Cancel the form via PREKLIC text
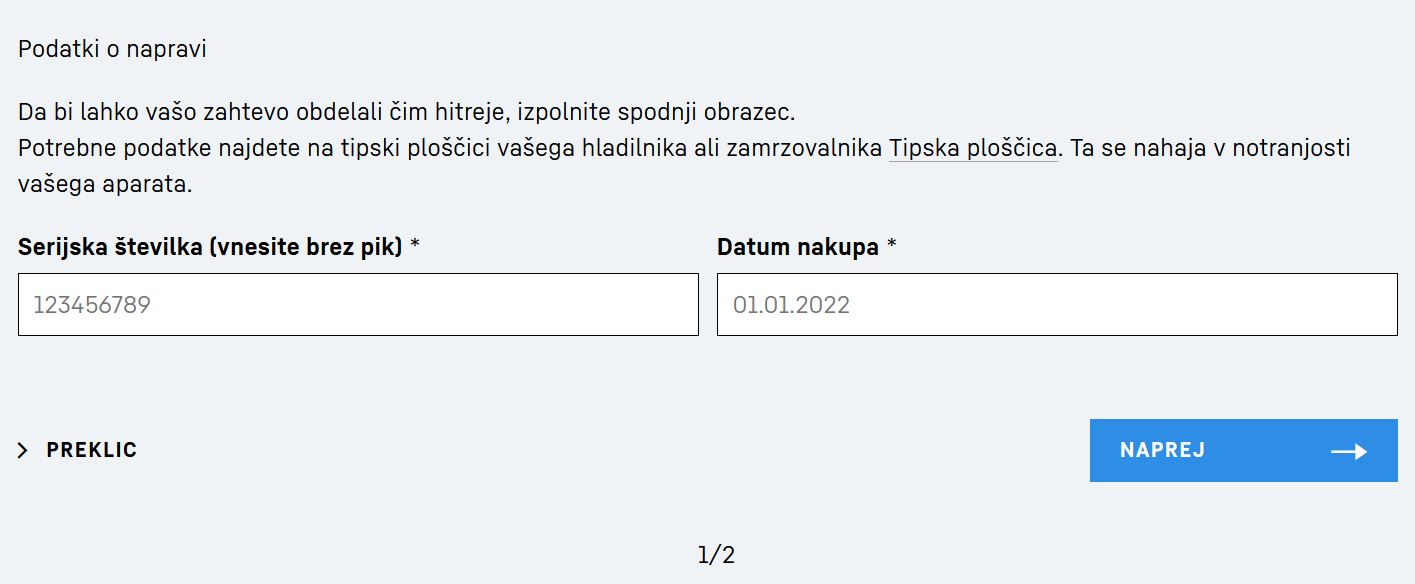 pos(91,450)
